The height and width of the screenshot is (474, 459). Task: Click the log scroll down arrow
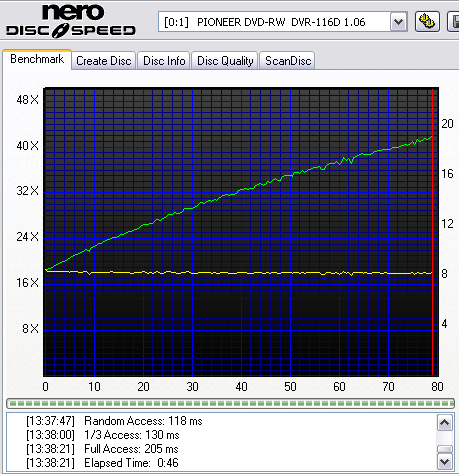(x=445, y=462)
